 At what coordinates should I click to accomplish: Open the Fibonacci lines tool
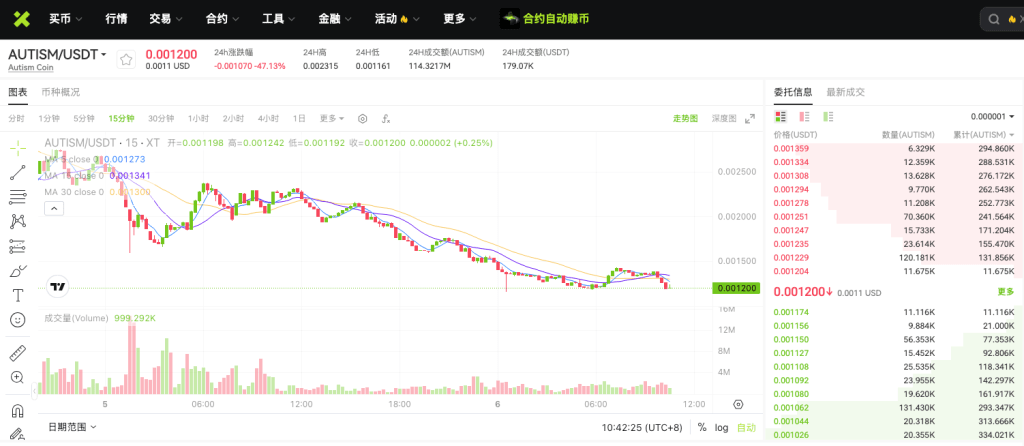tap(18, 197)
